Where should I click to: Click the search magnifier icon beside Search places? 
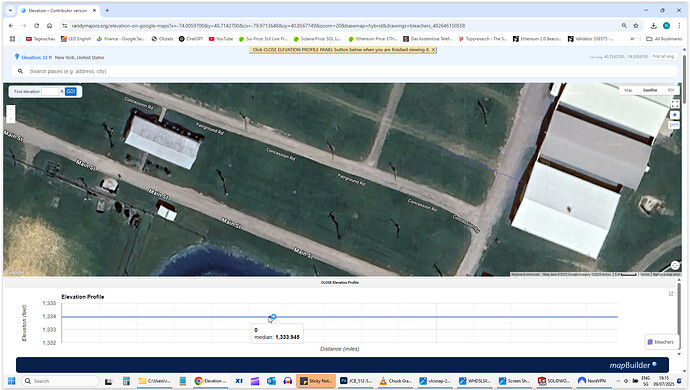pyautogui.click(x=20, y=71)
